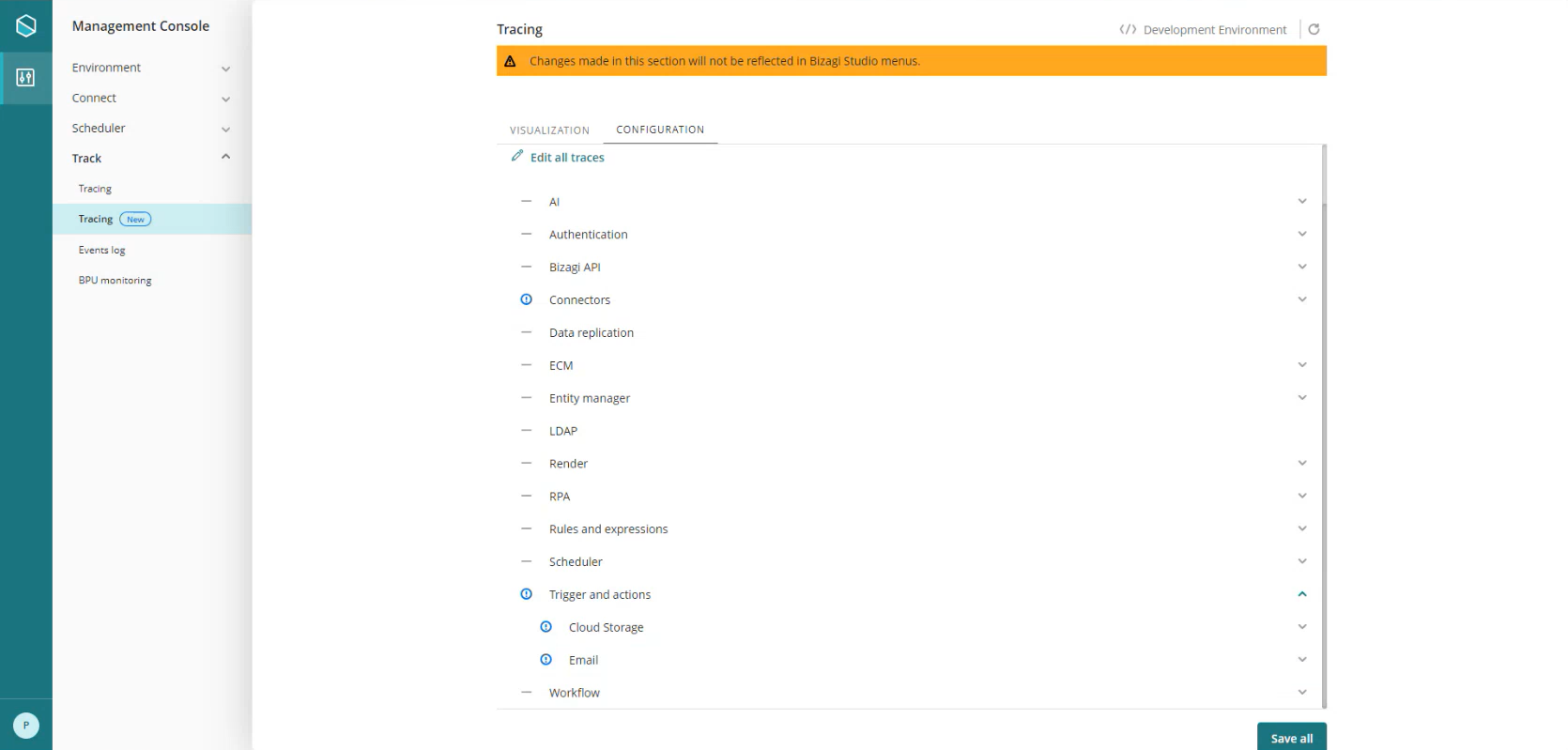
Task: Click the dash status icon for AI
Action: [526, 201]
